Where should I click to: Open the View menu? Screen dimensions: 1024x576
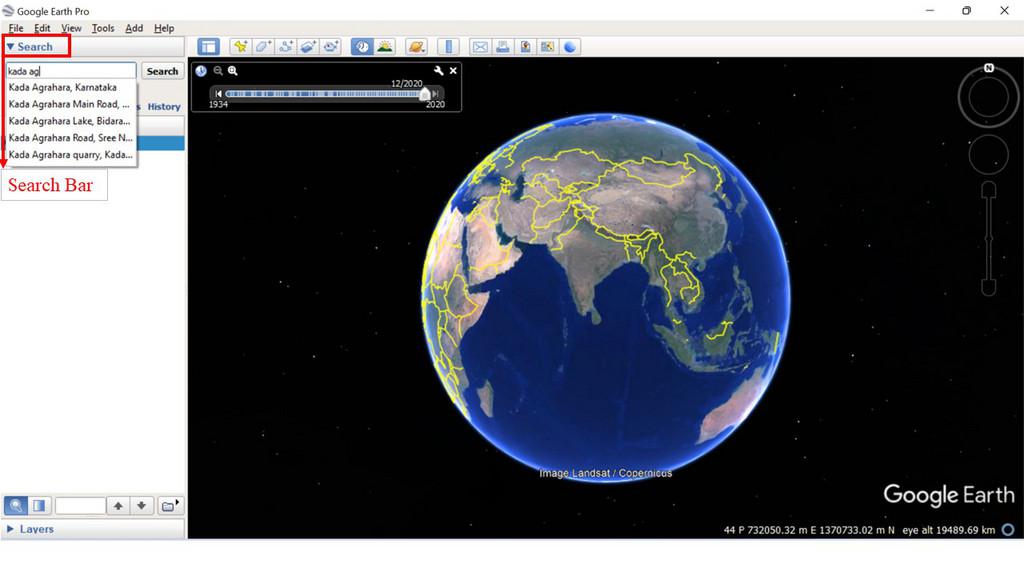(72, 28)
